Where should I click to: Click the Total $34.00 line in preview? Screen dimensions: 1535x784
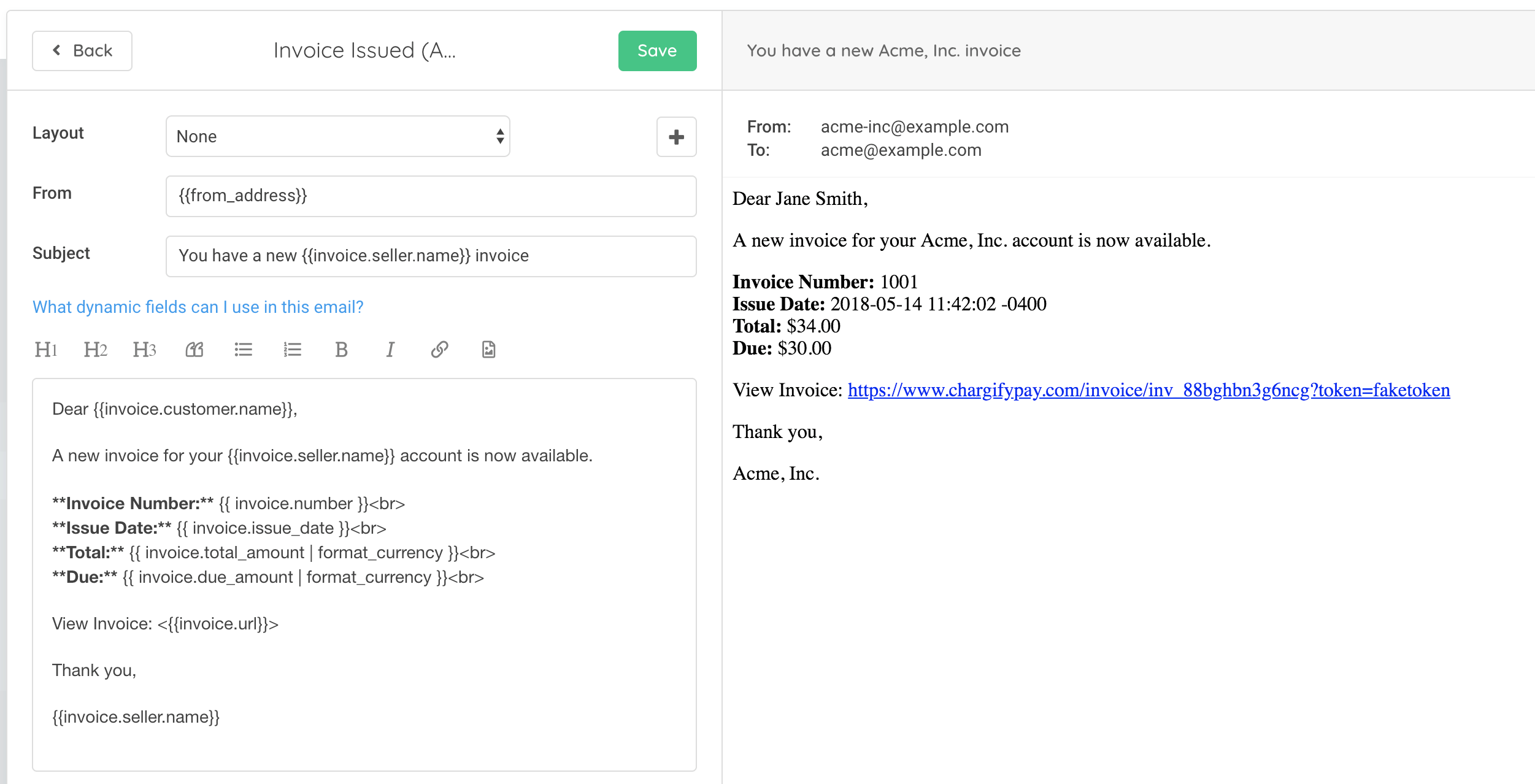(x=787, y=326)
